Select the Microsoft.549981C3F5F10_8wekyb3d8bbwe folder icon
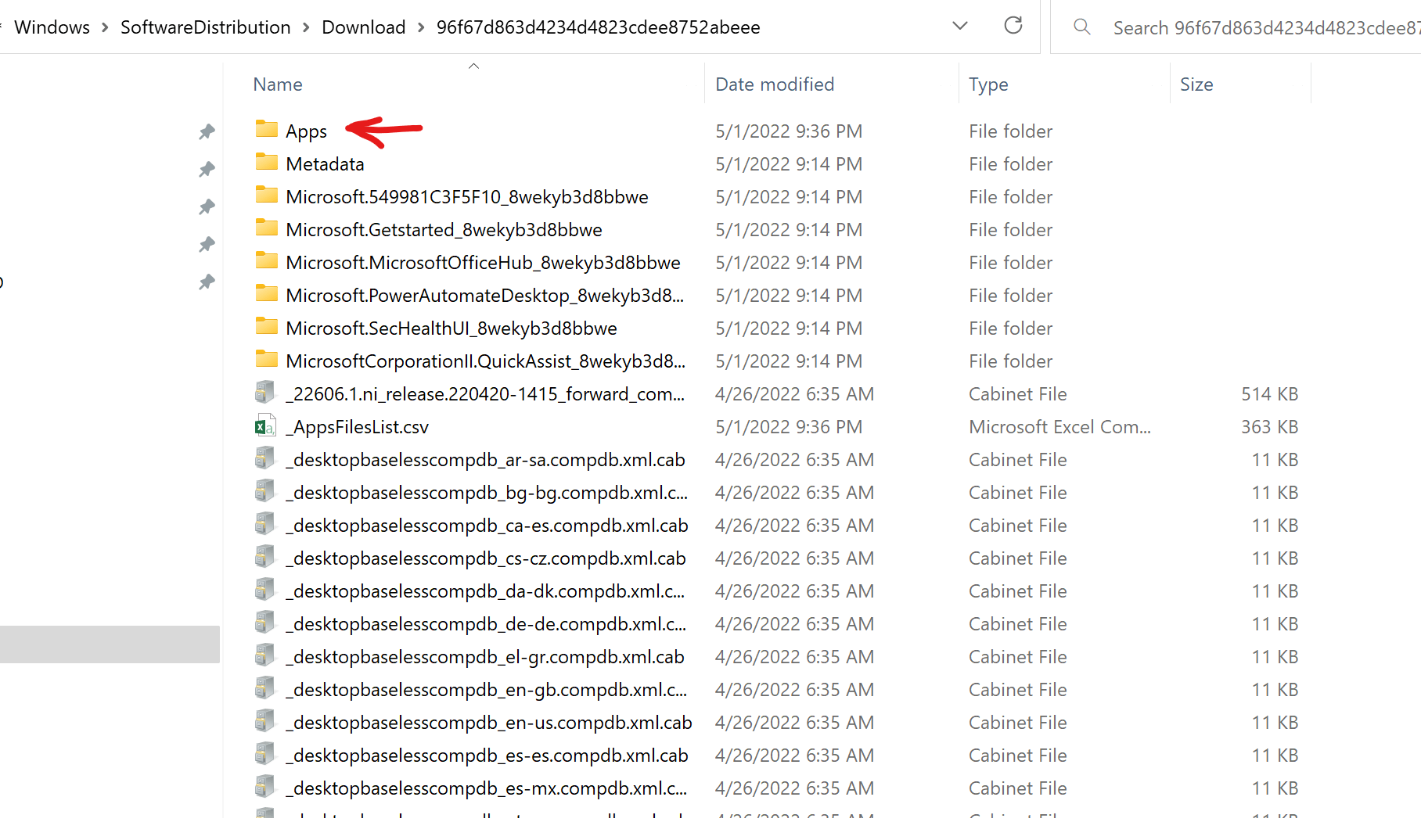This screenshot has height=840, width=1421. click(x=266, y=195)
